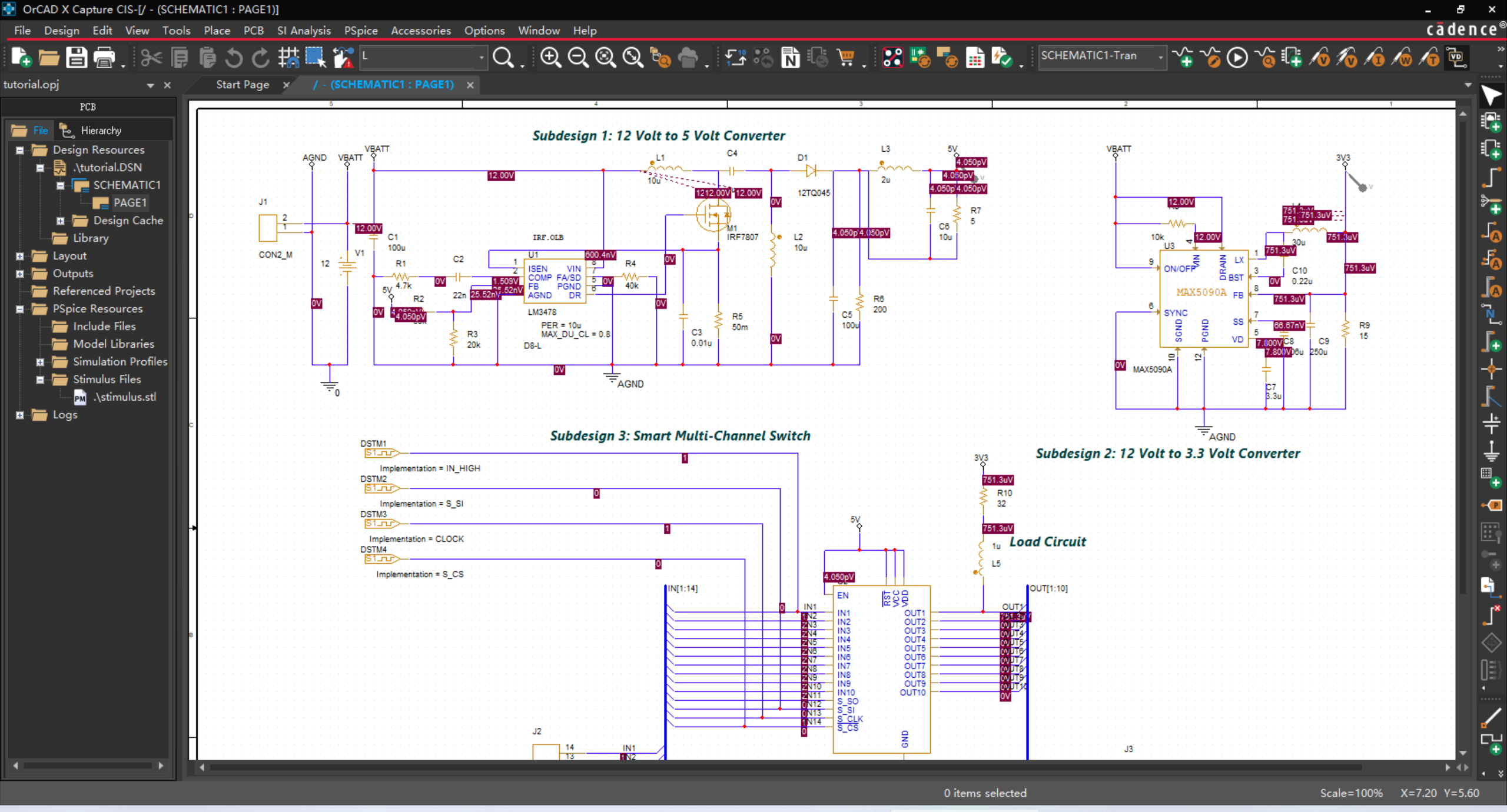
Task: Toggle the voltage probe marker
Action: pyautogui.click(x=1320, y=57)
